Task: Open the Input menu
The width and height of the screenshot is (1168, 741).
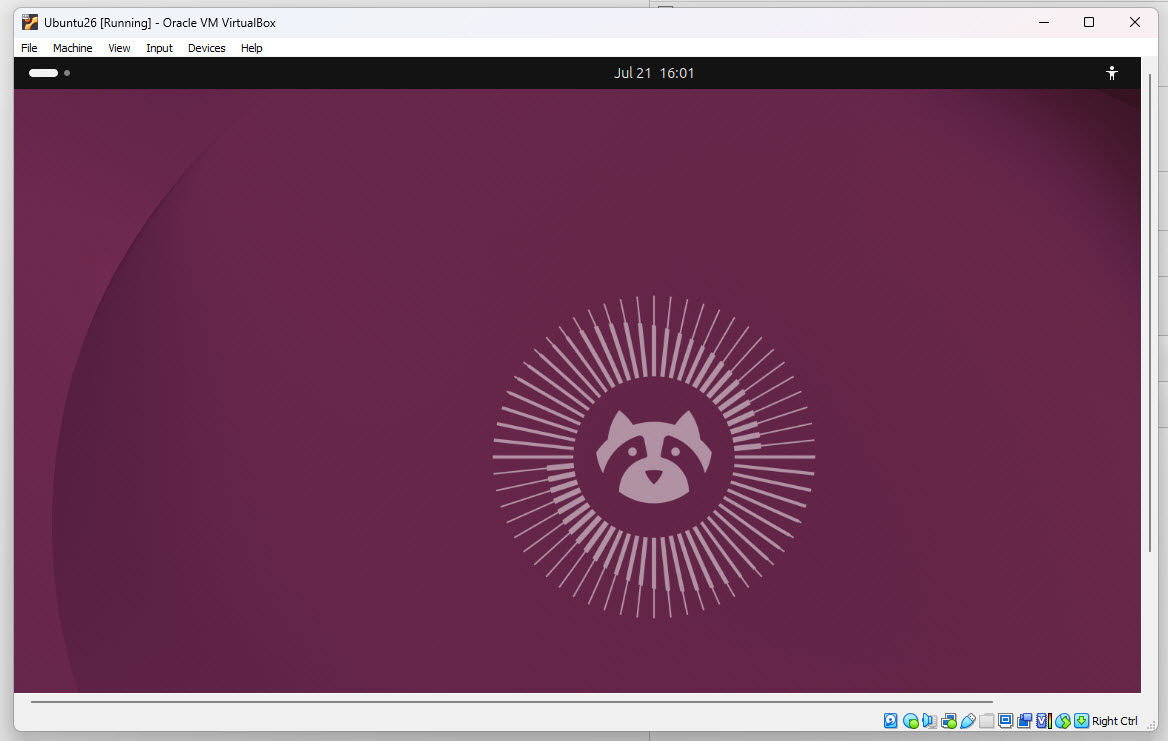Action: click(159, 48)
